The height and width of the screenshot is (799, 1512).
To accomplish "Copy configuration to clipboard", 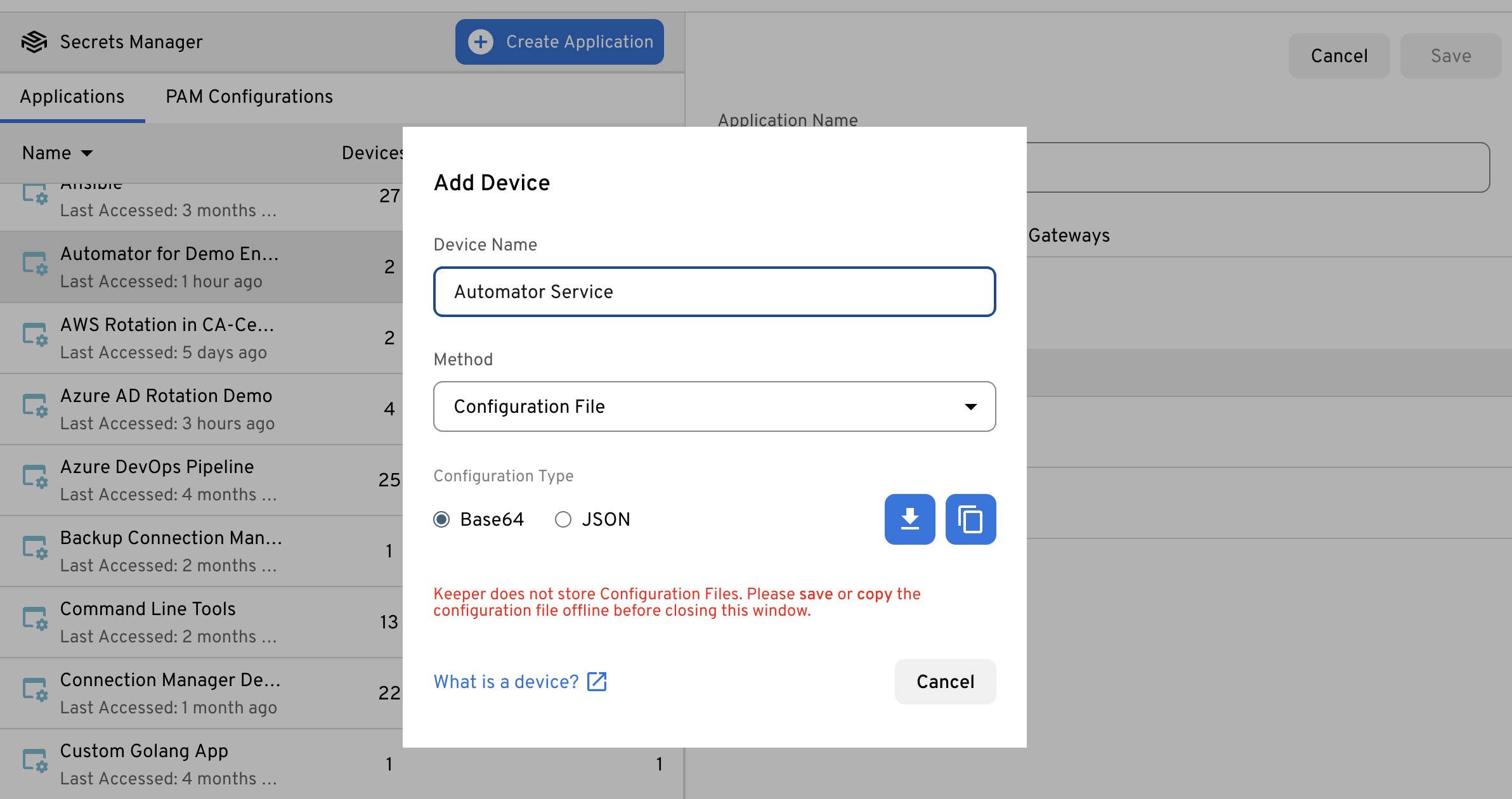I will tap(970, 519).
